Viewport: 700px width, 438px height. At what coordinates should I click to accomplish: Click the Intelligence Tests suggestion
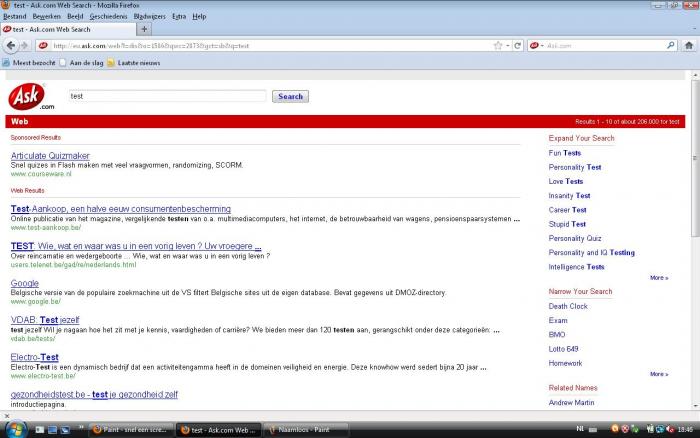[x=576, y=267]
